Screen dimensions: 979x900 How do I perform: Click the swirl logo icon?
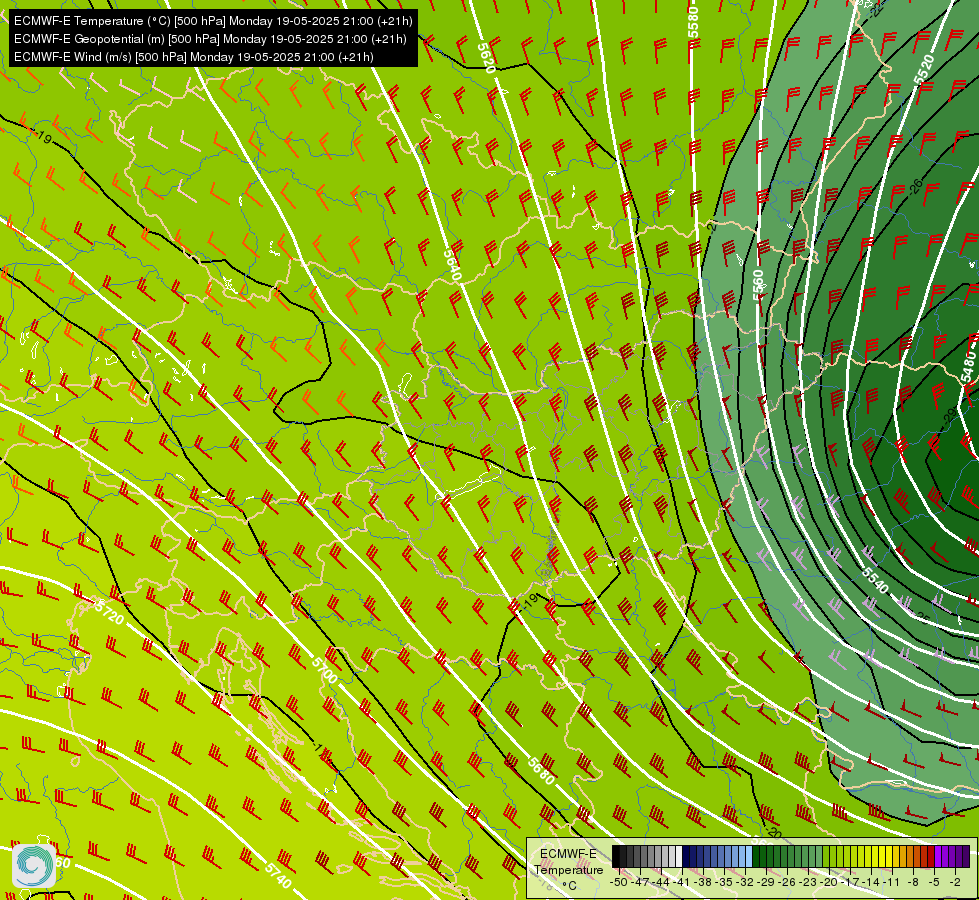[33, 865]
